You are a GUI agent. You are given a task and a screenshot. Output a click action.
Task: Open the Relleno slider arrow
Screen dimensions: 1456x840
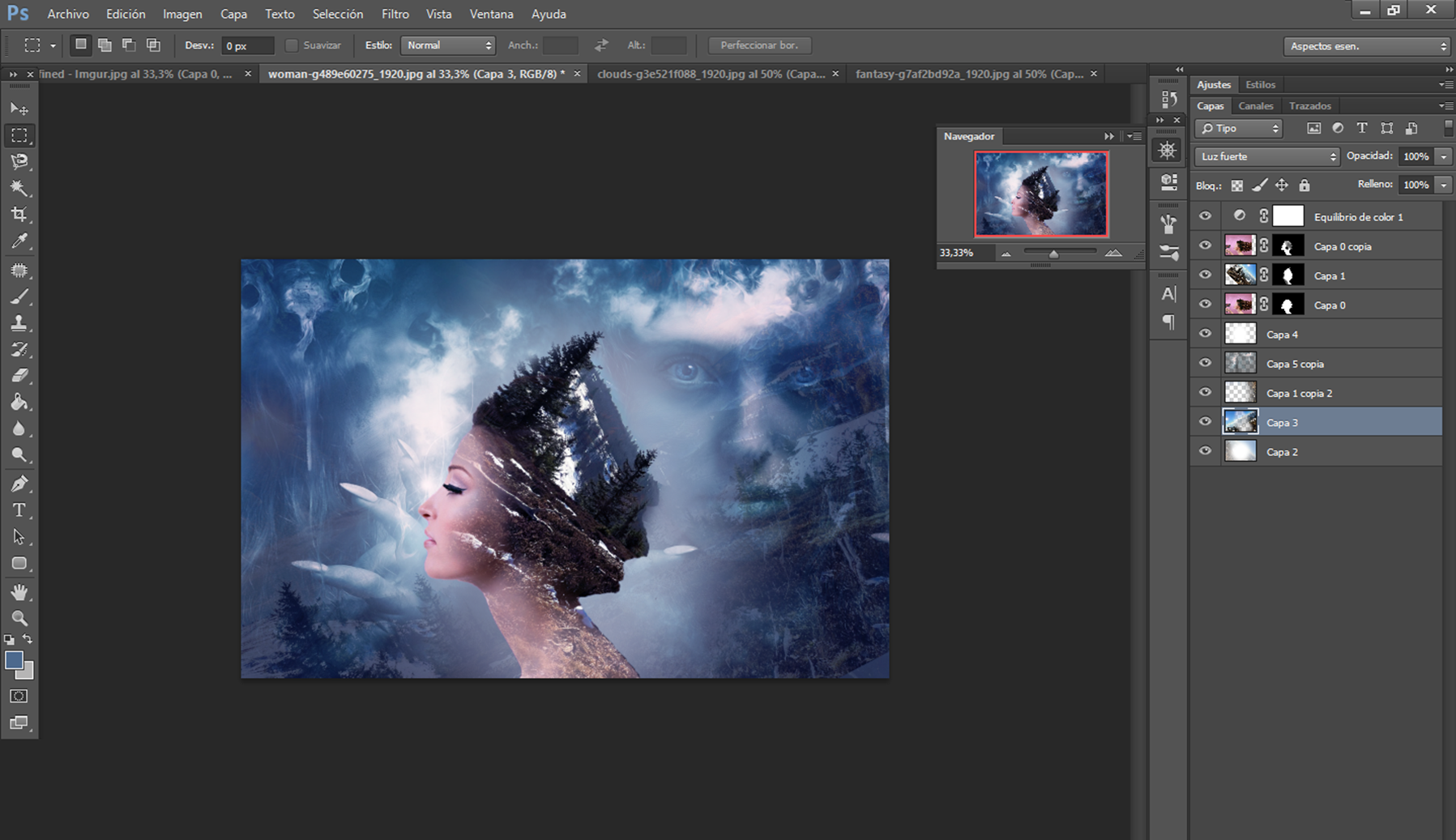click(x=1443, y=185)
